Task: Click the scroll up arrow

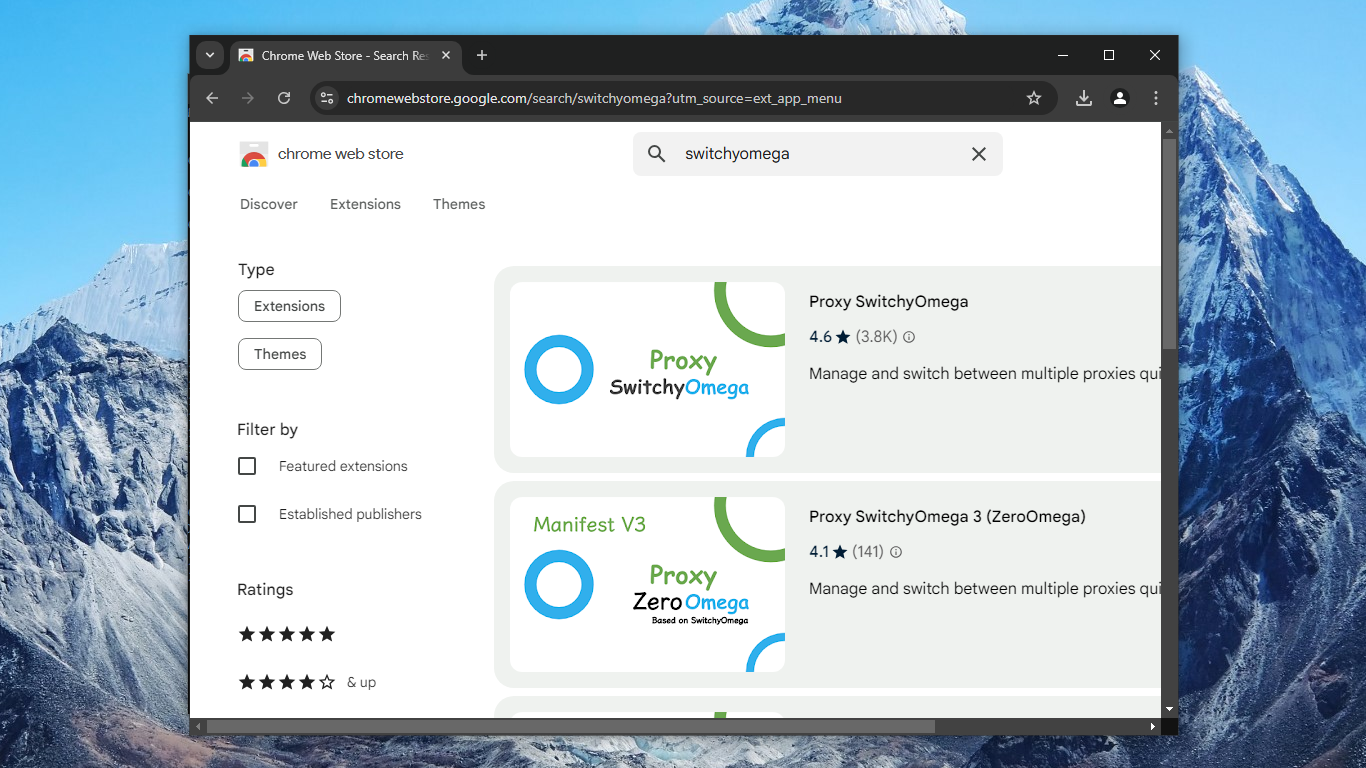Action: pyautogui.click(x=1169, y=129)
